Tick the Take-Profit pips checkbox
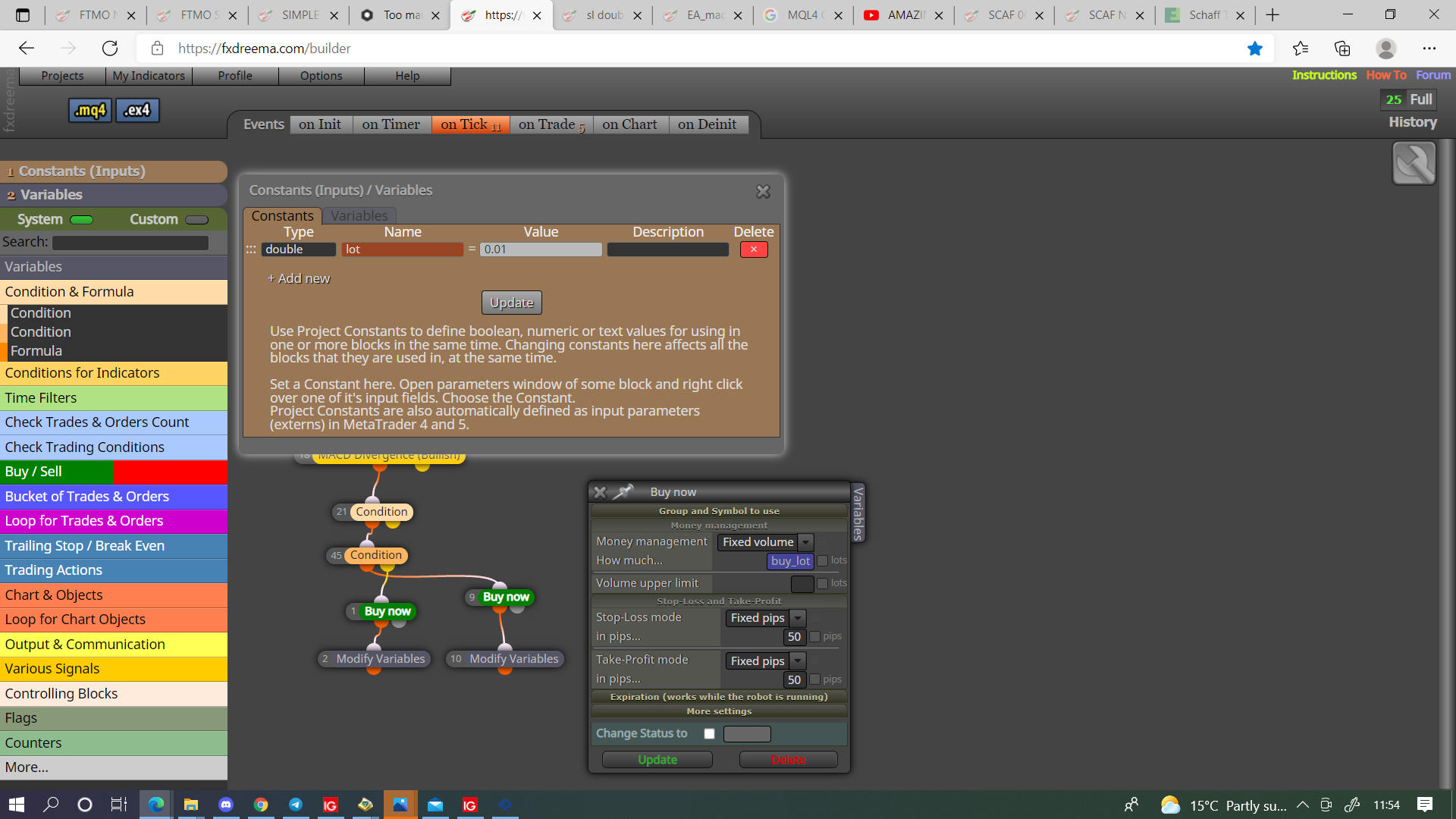Image resolution: width=1456 pixels, height=819 pixels. (x=814, y=679)
